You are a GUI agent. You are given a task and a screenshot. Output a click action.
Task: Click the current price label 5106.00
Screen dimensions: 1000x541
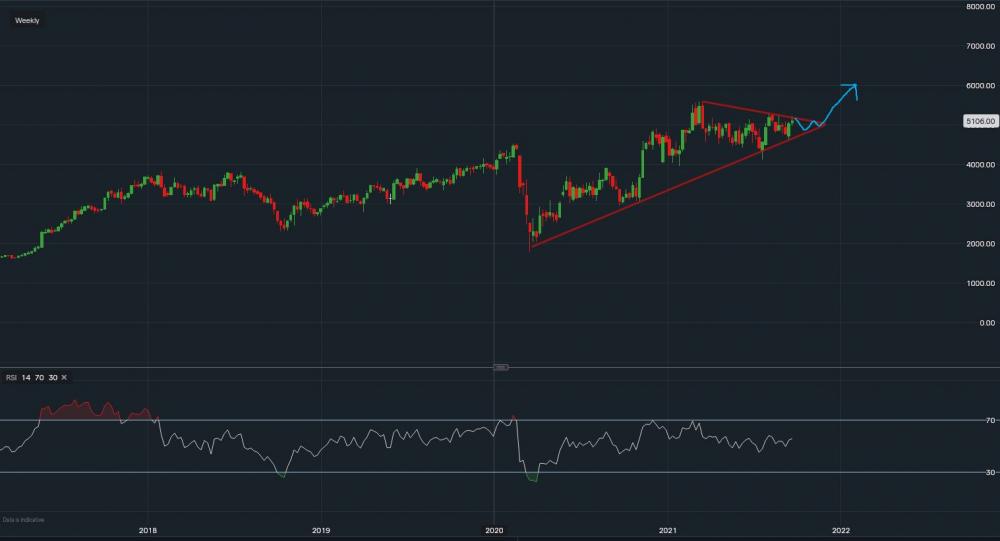[977, 121]
